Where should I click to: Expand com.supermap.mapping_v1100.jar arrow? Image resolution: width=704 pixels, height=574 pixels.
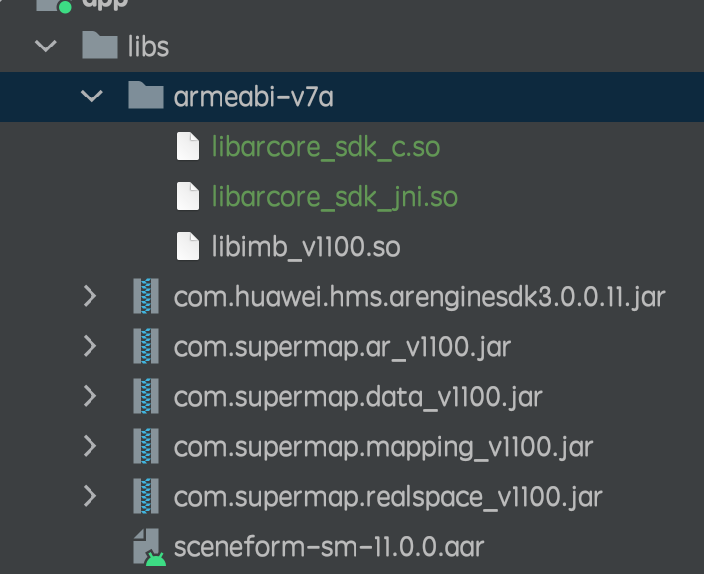(90, 446)
